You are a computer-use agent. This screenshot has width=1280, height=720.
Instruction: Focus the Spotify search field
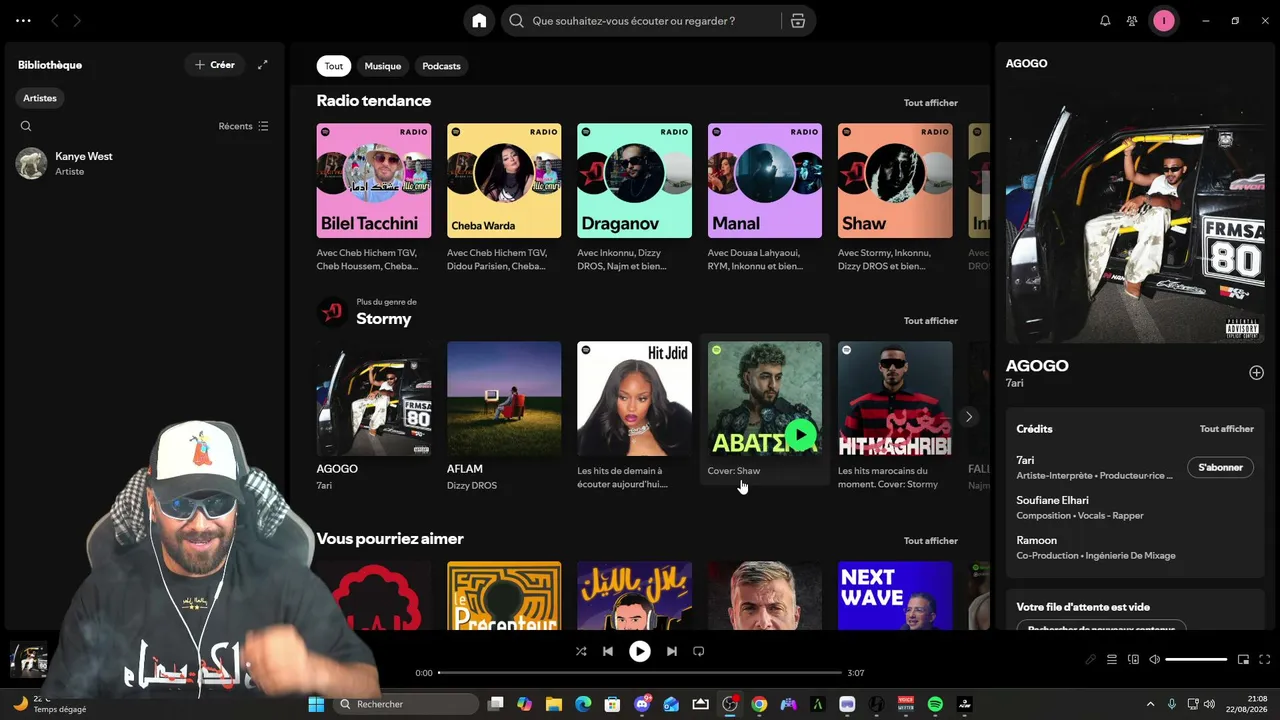[640, 21]
